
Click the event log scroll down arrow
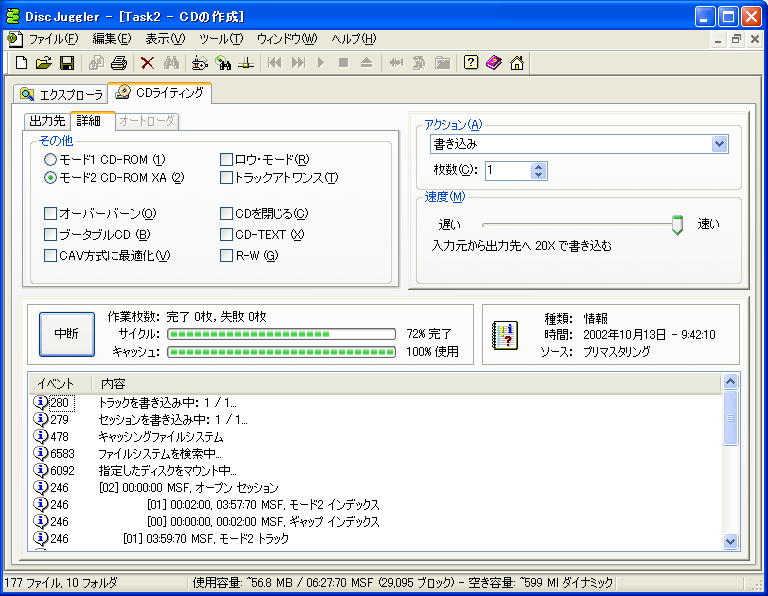(730, 541)
